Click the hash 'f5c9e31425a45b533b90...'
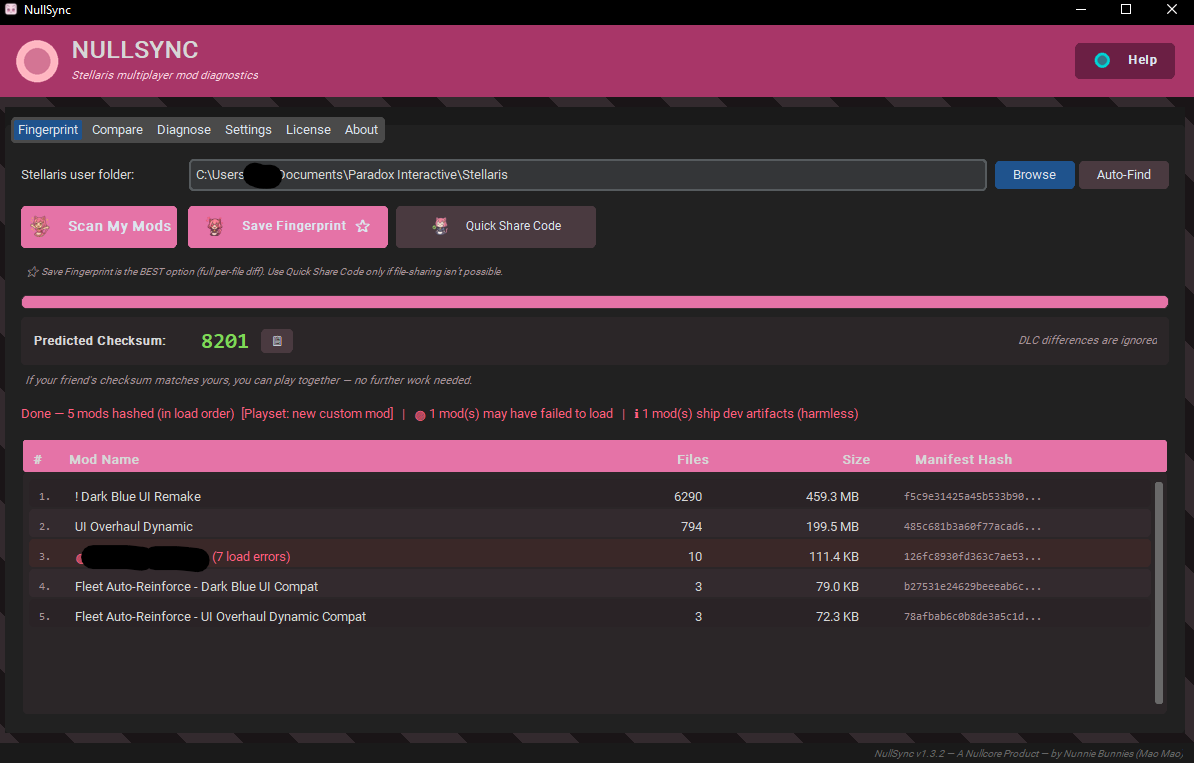This screenshot has height=763, width=1194. coord(972,496)
